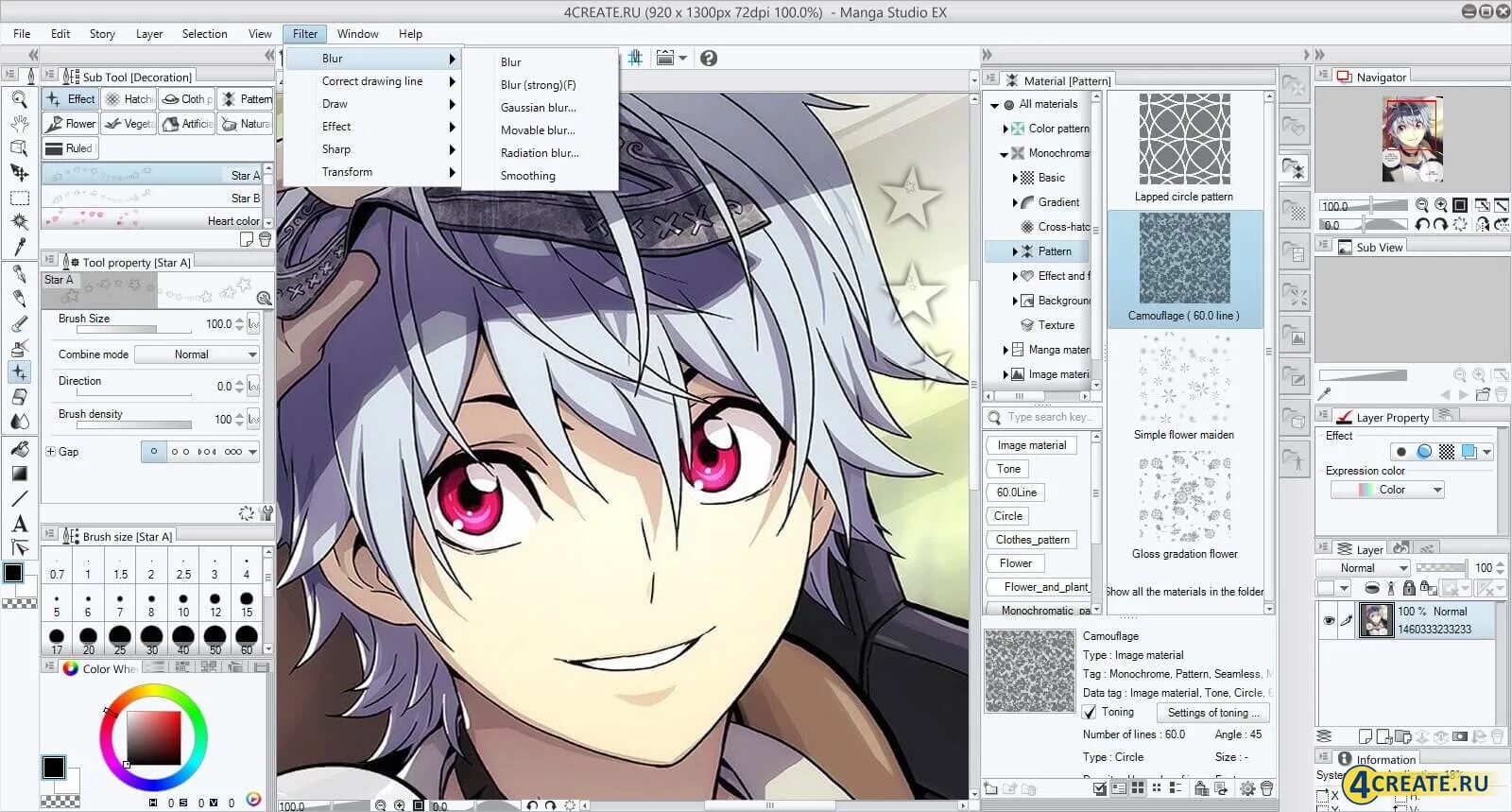1512x812 pixels.
Task: Select the Move layer tool
Action: pyautogui.click(x=19, y=172)
